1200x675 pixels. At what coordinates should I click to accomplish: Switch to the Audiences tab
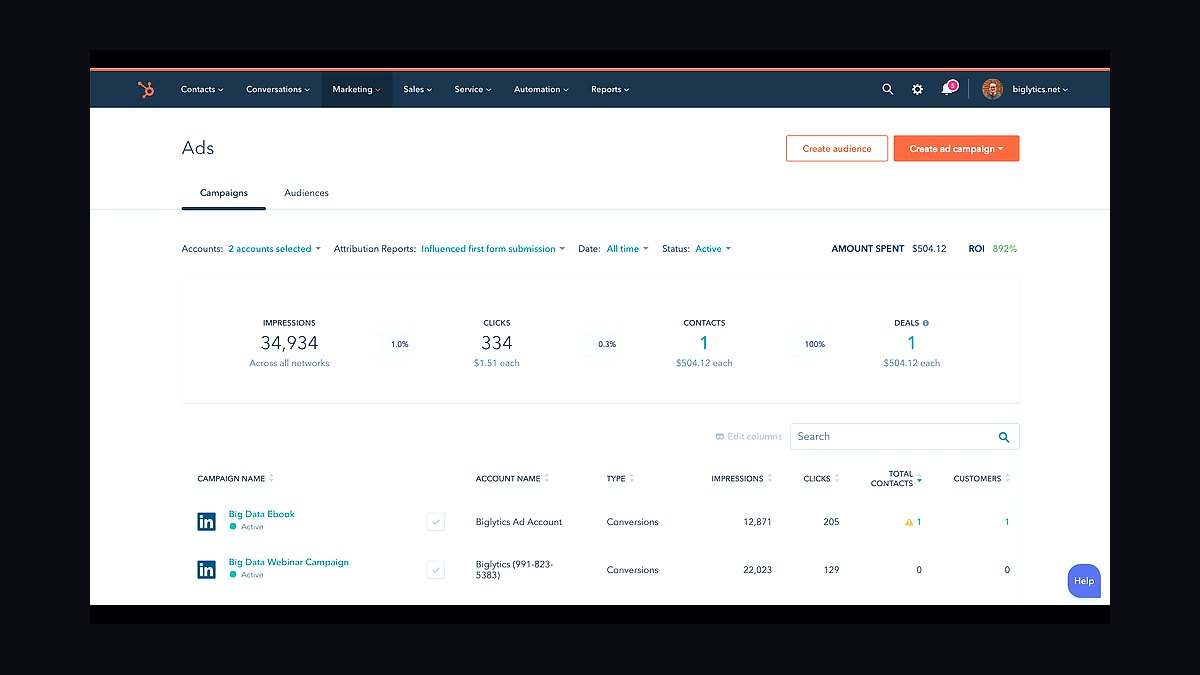[x=306, y=193]
